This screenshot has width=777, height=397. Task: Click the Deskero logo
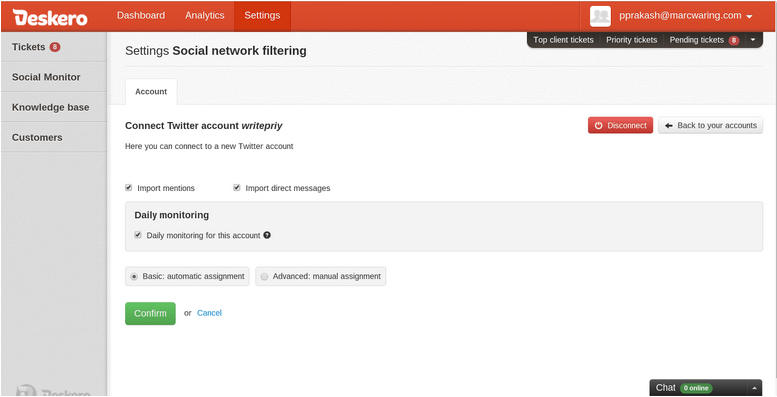pos(50,17)
